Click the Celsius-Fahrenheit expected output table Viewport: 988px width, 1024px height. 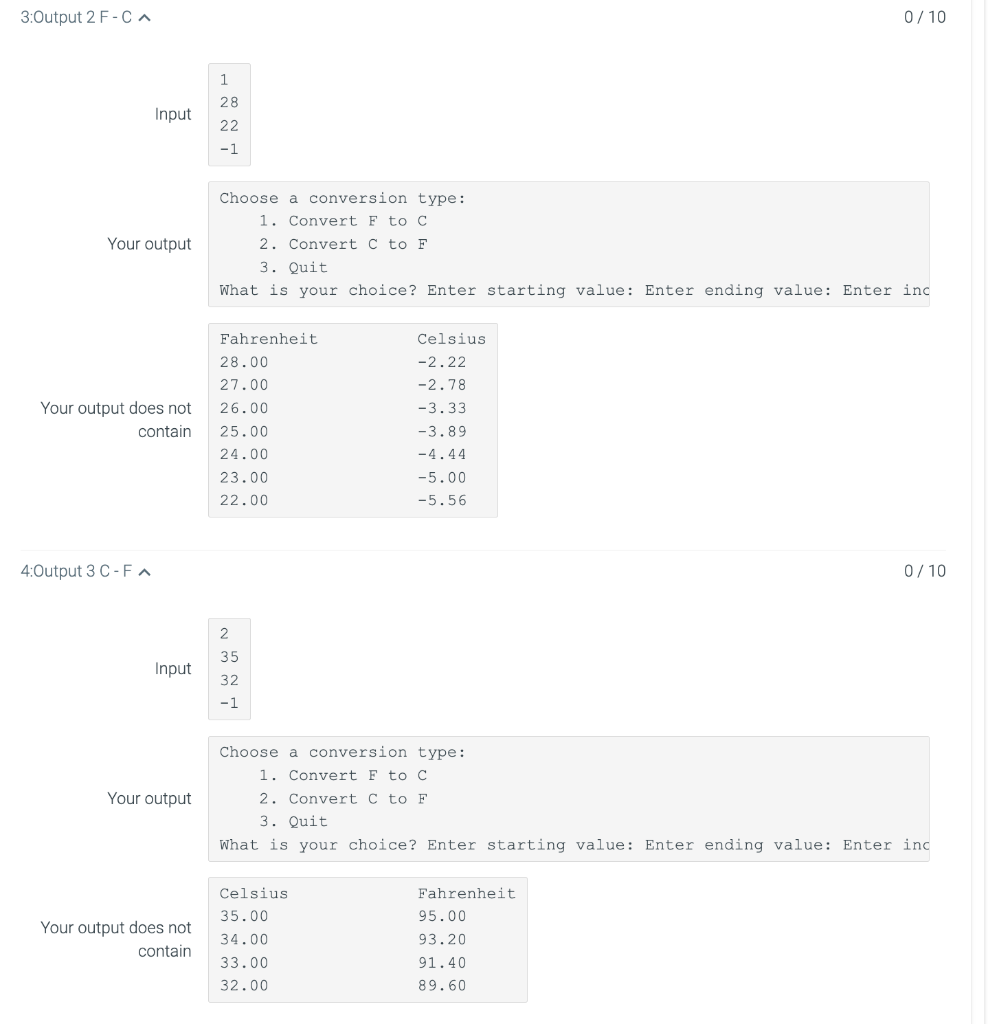pos(368,939)
